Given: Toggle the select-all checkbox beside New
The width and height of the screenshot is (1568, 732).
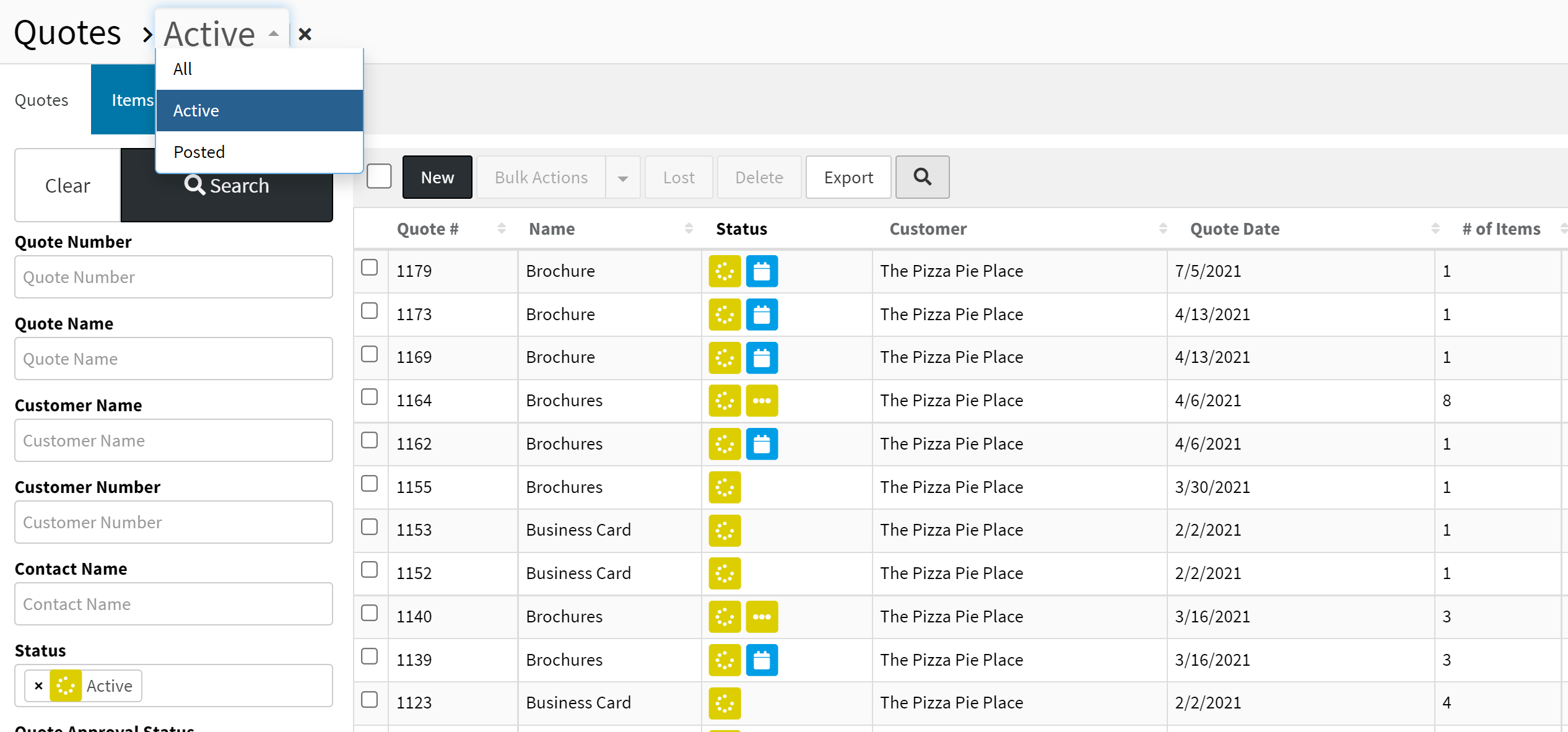Looking at the screenshot, I should pos(379,176).
